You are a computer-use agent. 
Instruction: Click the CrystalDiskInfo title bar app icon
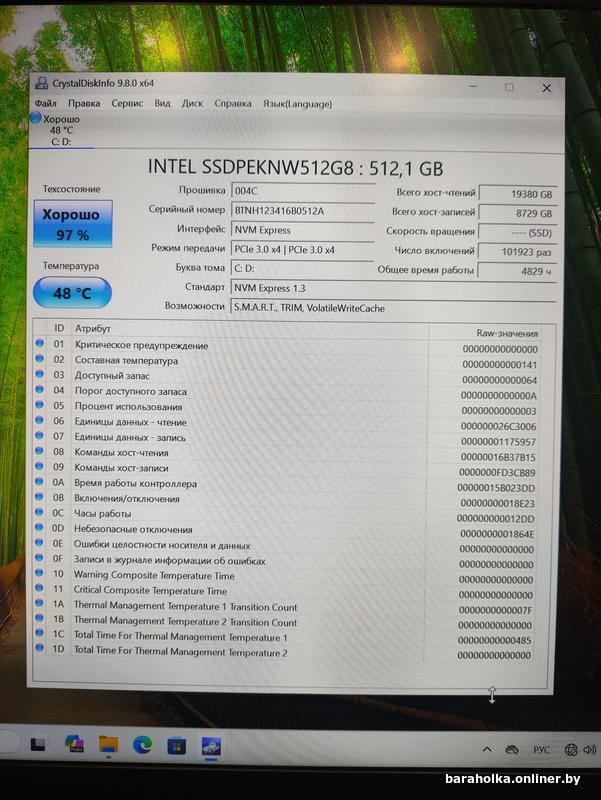(42, 83)
